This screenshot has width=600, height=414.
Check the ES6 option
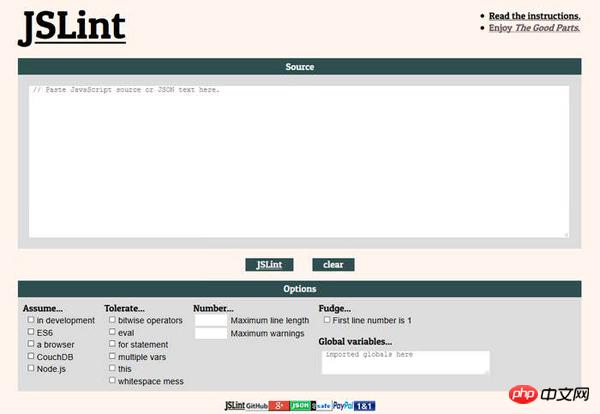coord(31,332)
